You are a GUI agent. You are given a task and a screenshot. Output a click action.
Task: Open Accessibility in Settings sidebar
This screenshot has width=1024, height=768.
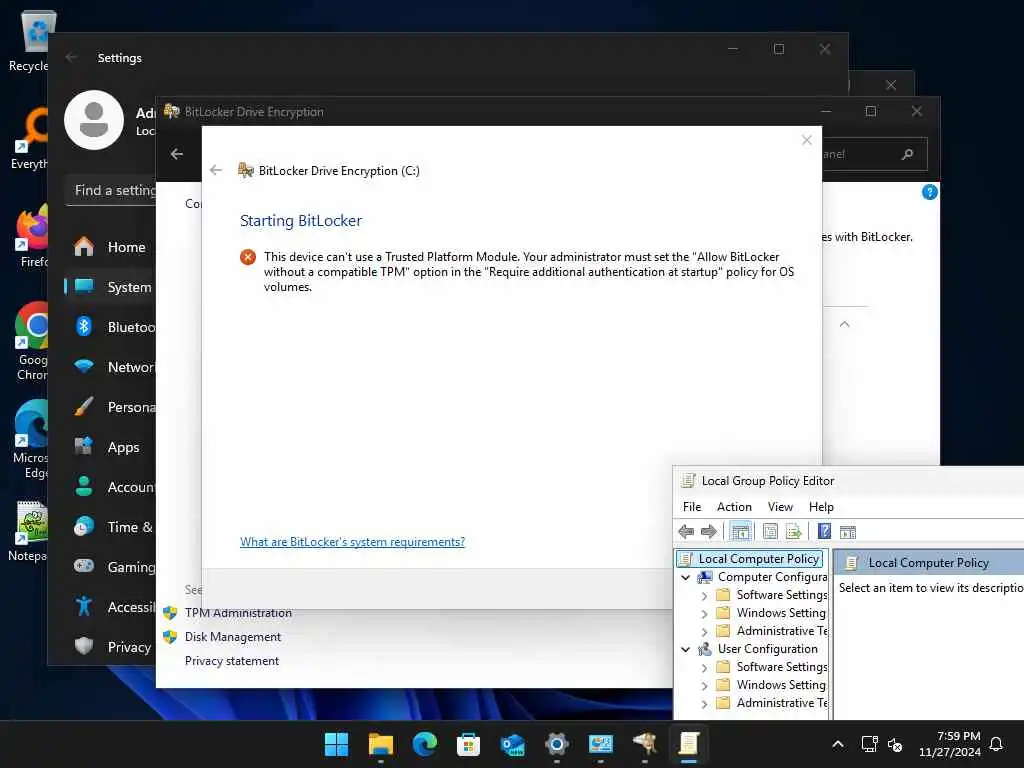(110, 607)
